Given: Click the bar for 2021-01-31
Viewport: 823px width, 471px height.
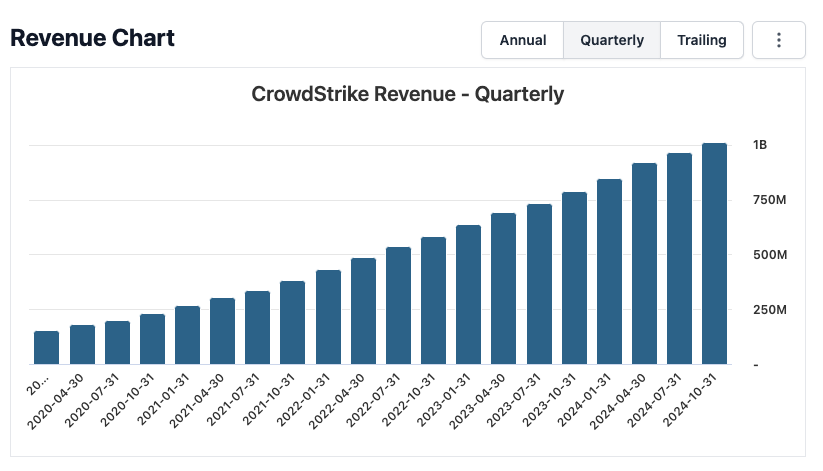Looking at the screenshot, I should tap(187, 335).
